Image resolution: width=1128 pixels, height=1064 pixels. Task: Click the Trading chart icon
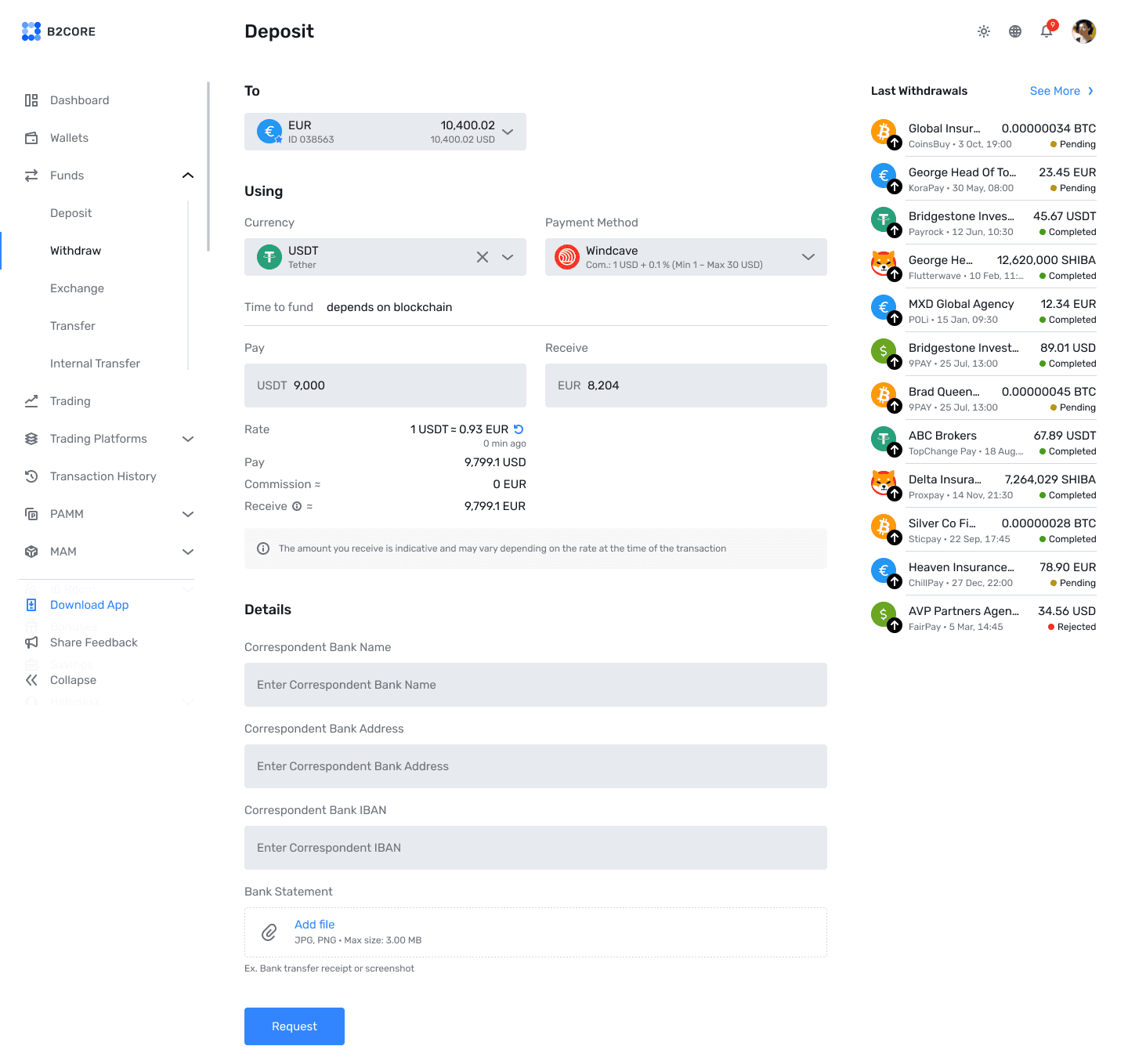click(x=31, y=401)
